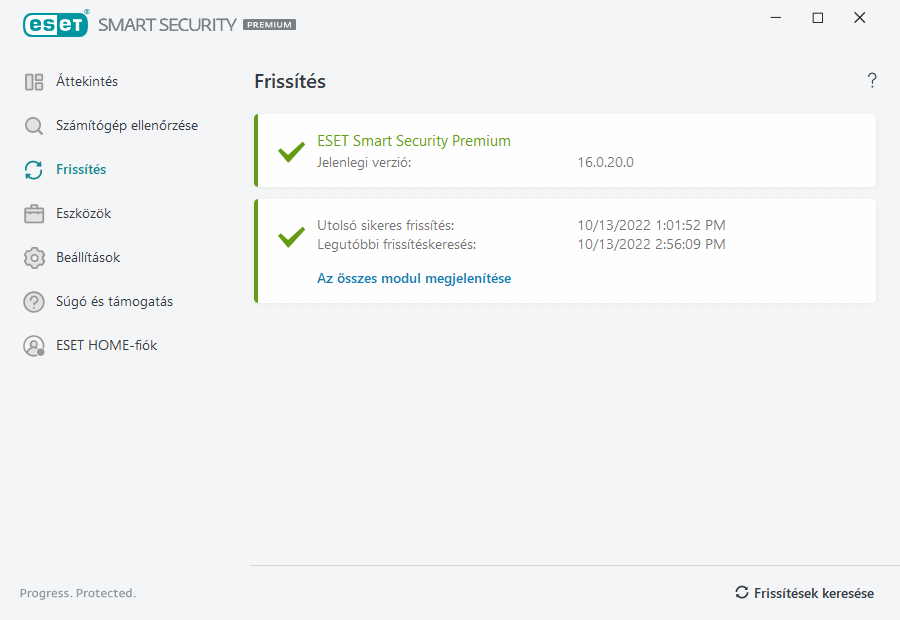The height and width of the screenshot is (620, 900).
Task: Open the ESET HOME-fiók page
Action: 107,346
